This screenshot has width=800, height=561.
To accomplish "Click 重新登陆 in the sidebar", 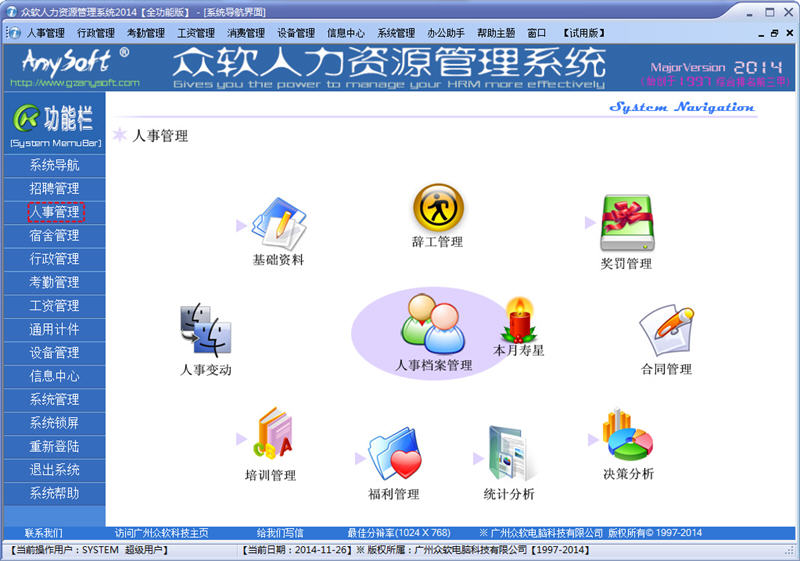I will (x=54, y=447).
